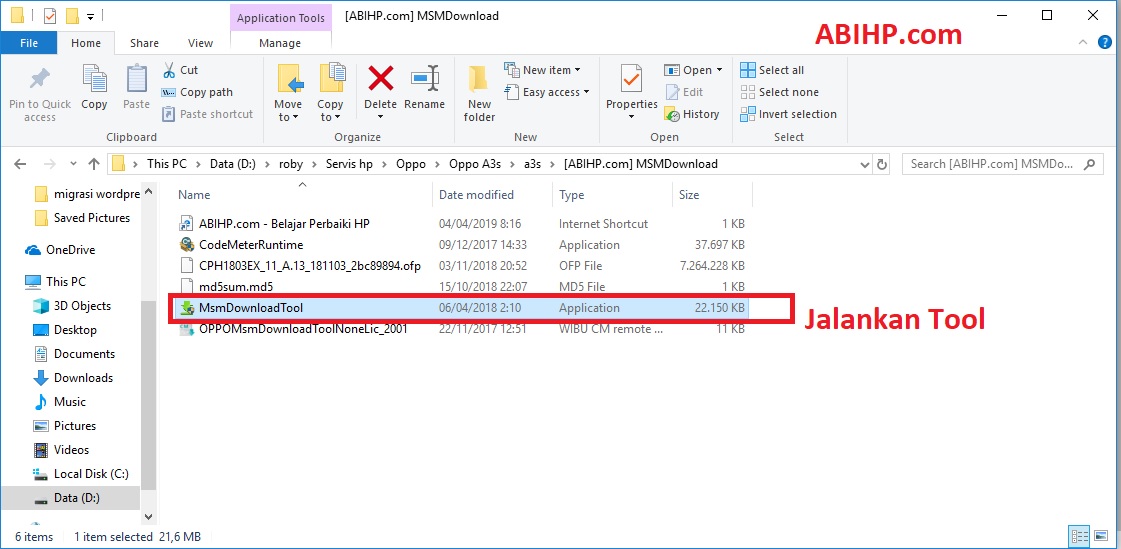This screenshot has width=1121, height=549.
Task: Open the File menu
Action: (29, 43)
